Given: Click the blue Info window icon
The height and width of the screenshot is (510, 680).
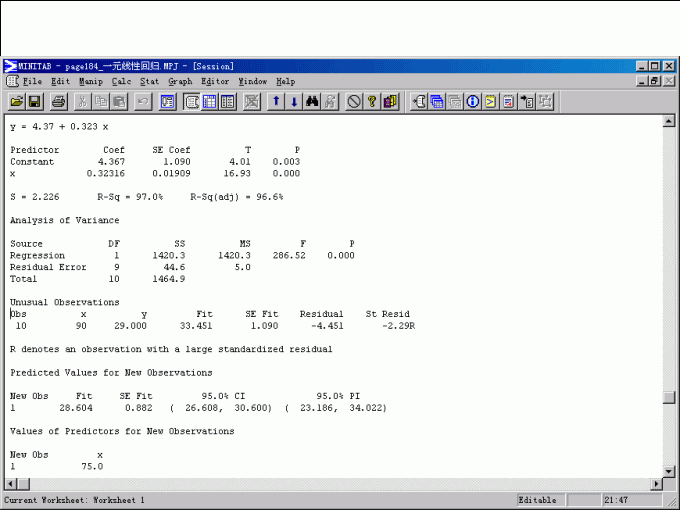Looking at the screenshot, I should [x=473, y=102].
